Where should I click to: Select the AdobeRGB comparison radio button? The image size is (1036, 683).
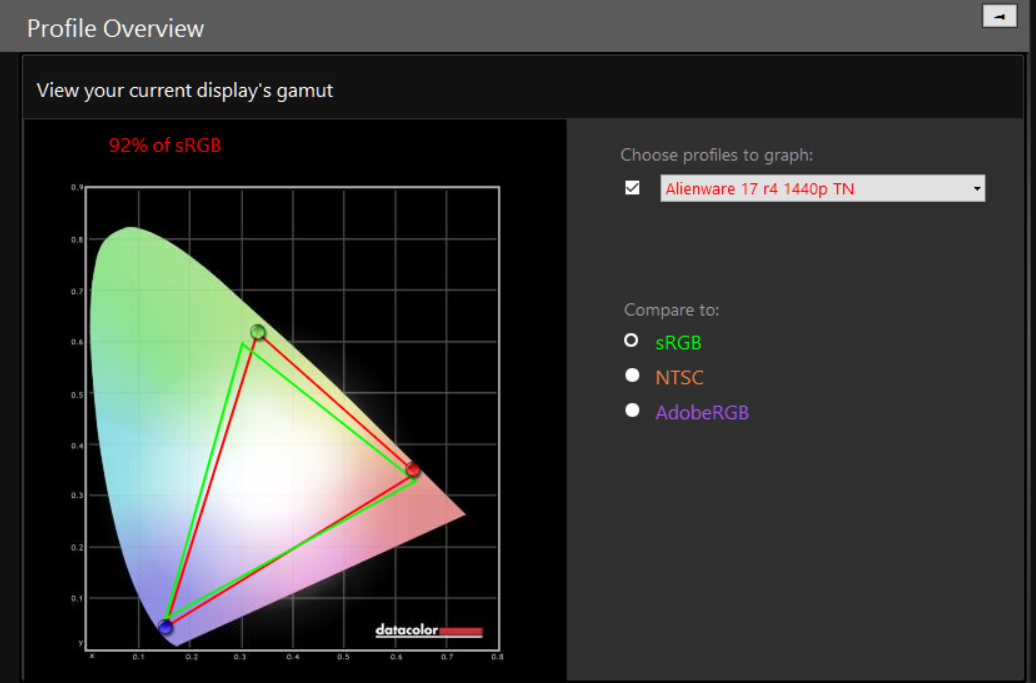[x=632, y=410]
